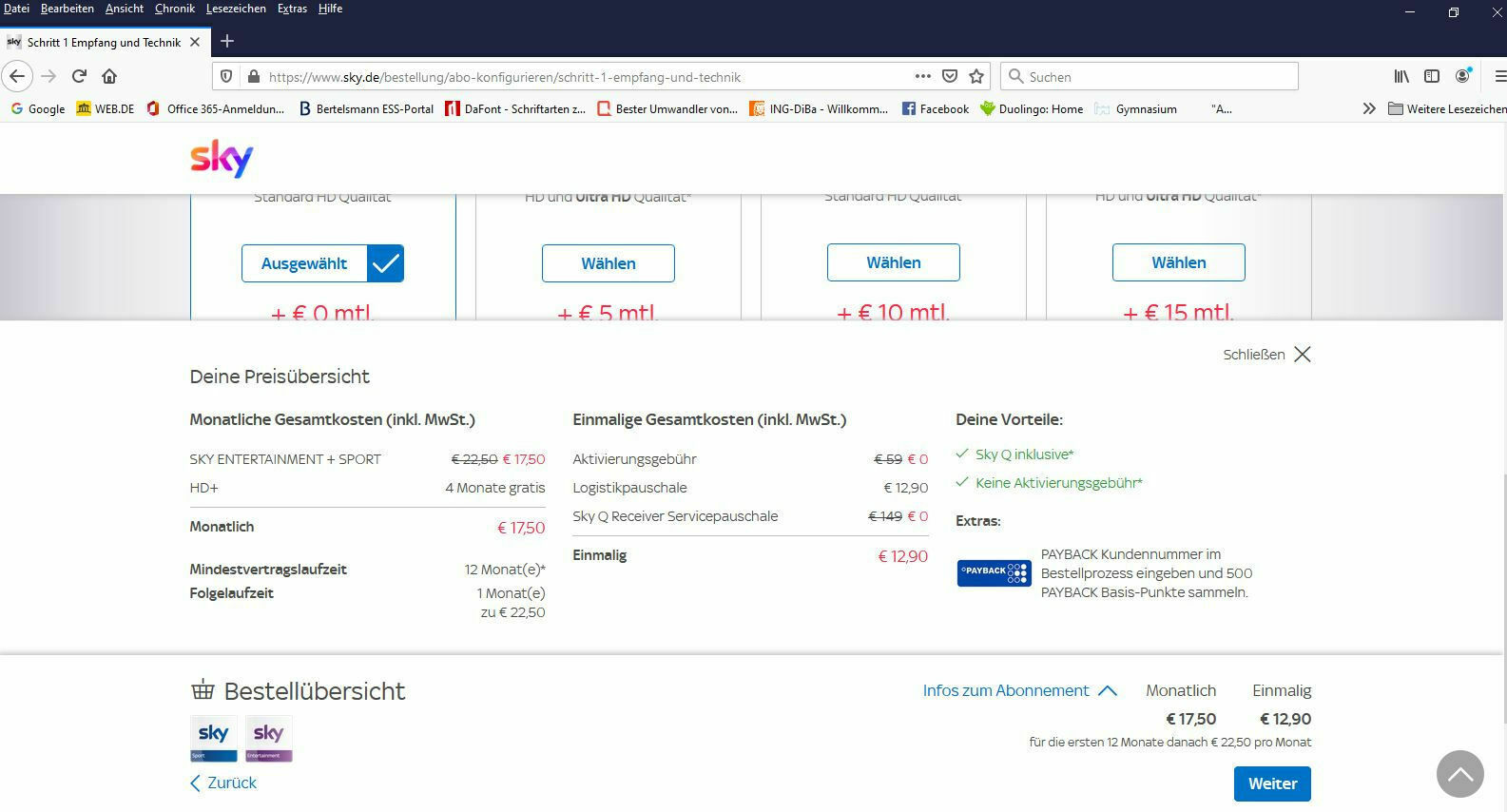Close the Schritt 1 Empfang tab
This screenshot has height=812, width=1507.
(x=195, y=42)
